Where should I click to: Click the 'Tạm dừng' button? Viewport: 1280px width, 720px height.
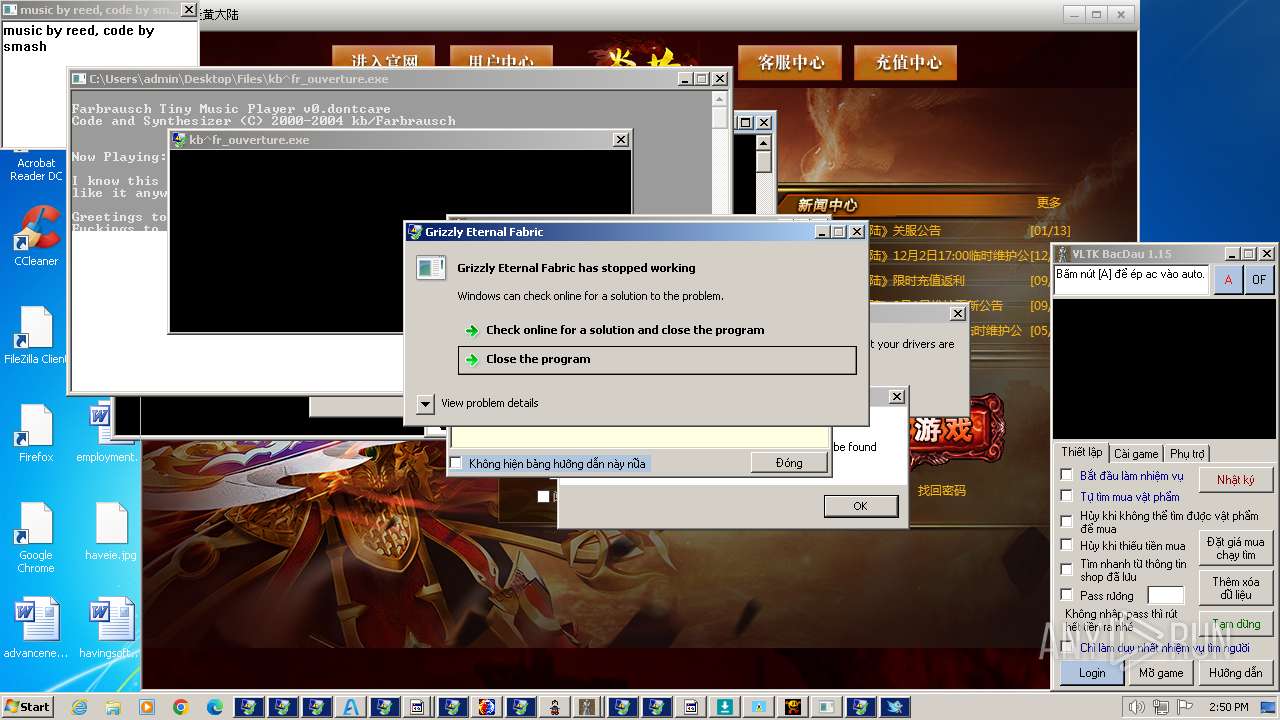(x=1236, y=624)
